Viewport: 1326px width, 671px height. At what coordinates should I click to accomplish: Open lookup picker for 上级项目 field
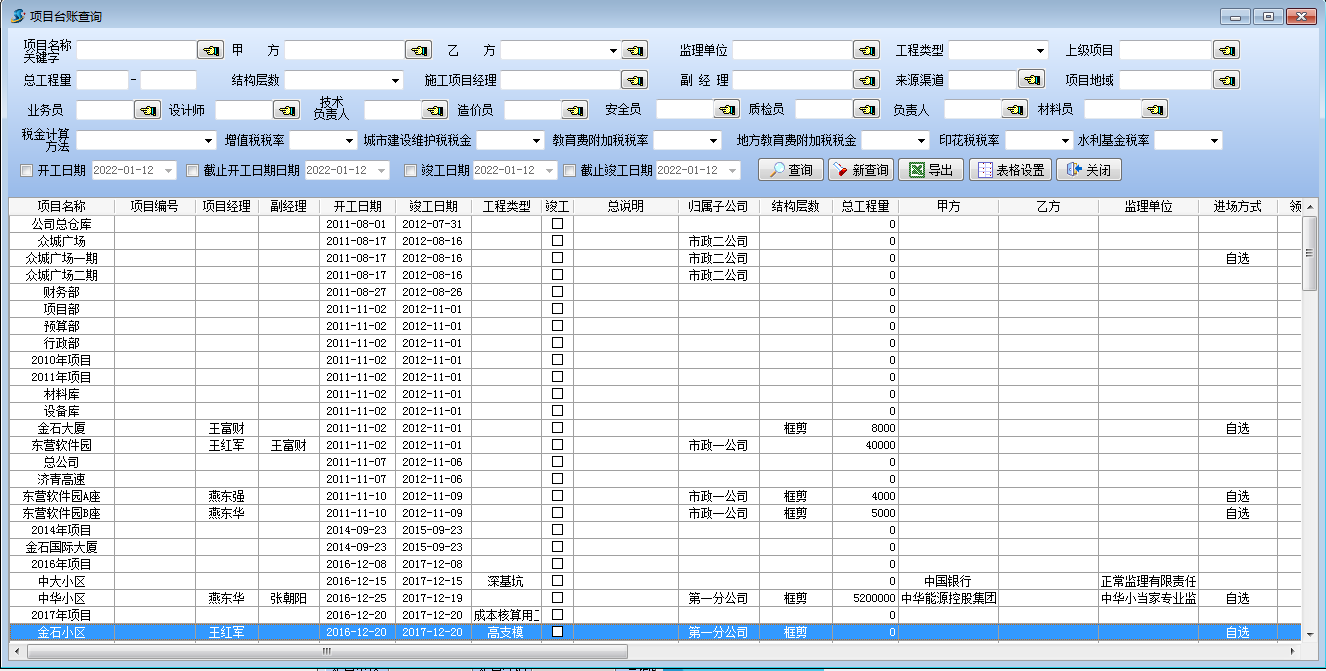(1227, 50)
